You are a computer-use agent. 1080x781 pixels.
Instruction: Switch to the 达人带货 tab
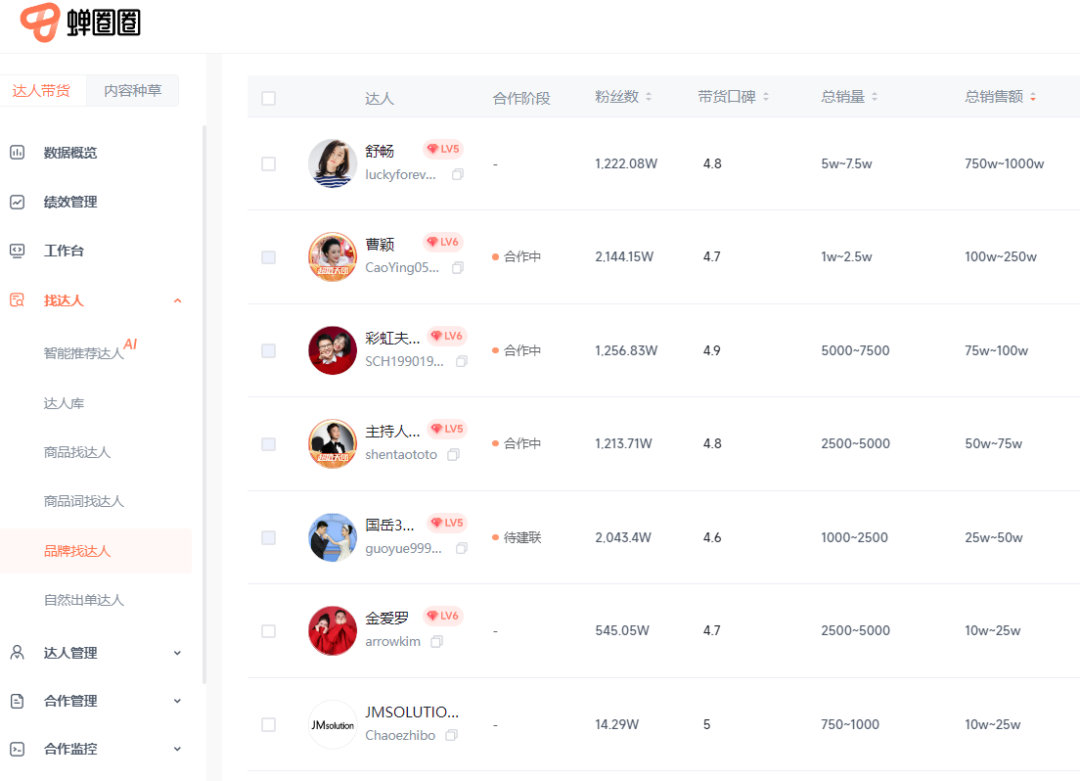42,90
